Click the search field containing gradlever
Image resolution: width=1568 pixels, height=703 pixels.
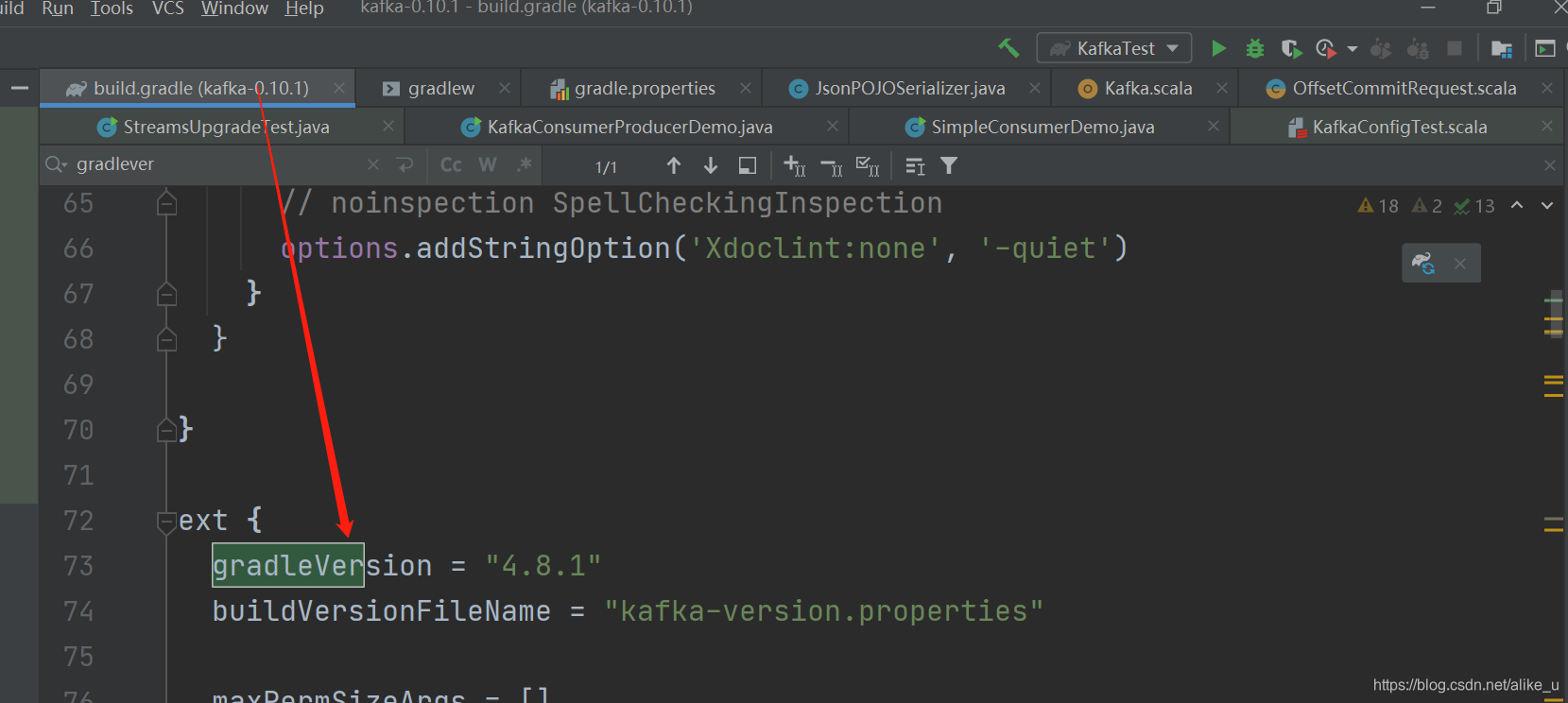pyautogui.click(x=217, y=164)
